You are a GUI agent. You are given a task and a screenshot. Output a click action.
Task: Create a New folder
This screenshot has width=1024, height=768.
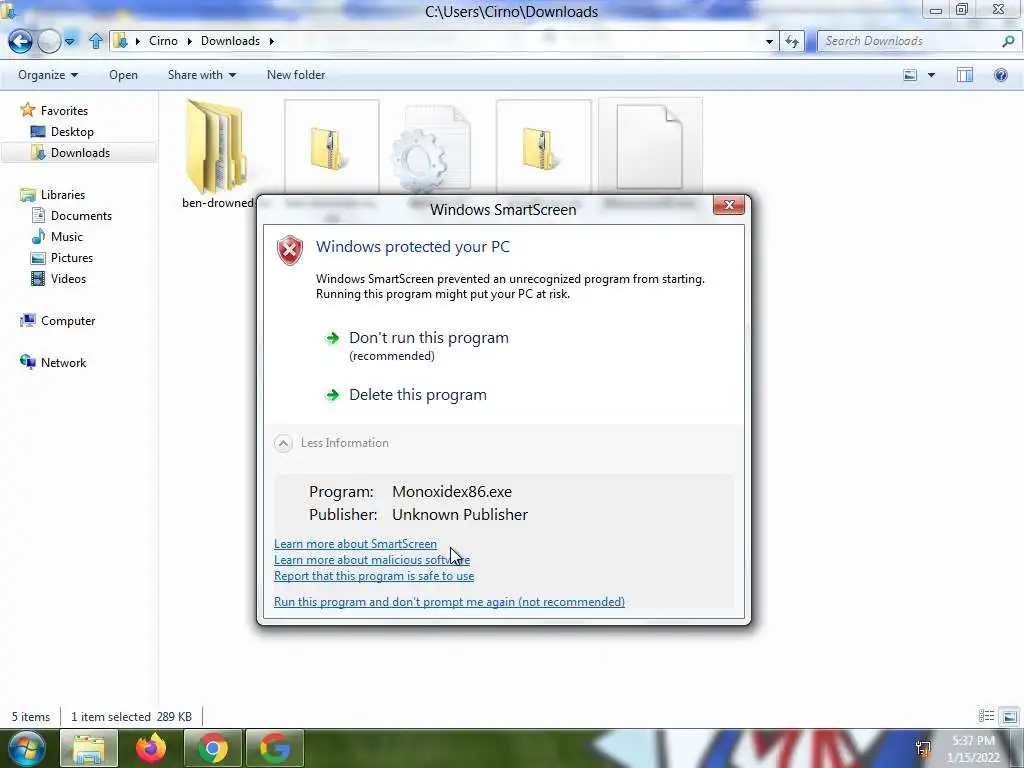[x=296, y=75]
